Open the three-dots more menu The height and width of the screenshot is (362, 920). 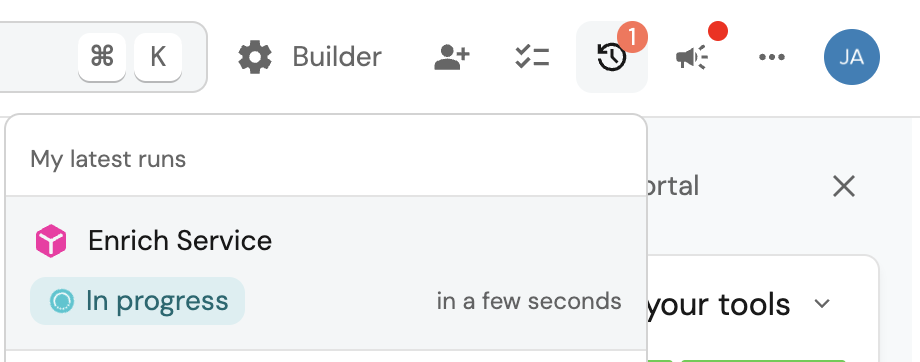772,57
